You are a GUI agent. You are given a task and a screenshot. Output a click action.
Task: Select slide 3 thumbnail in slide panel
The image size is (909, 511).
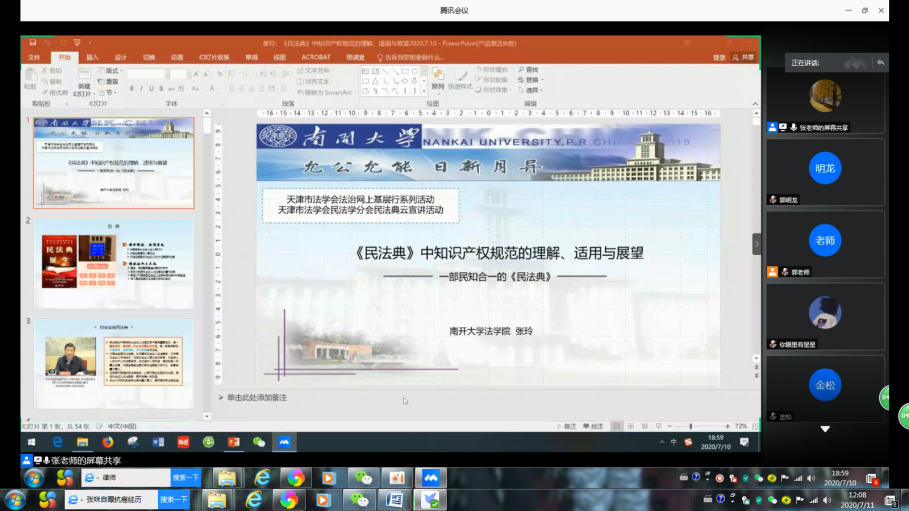114,364
